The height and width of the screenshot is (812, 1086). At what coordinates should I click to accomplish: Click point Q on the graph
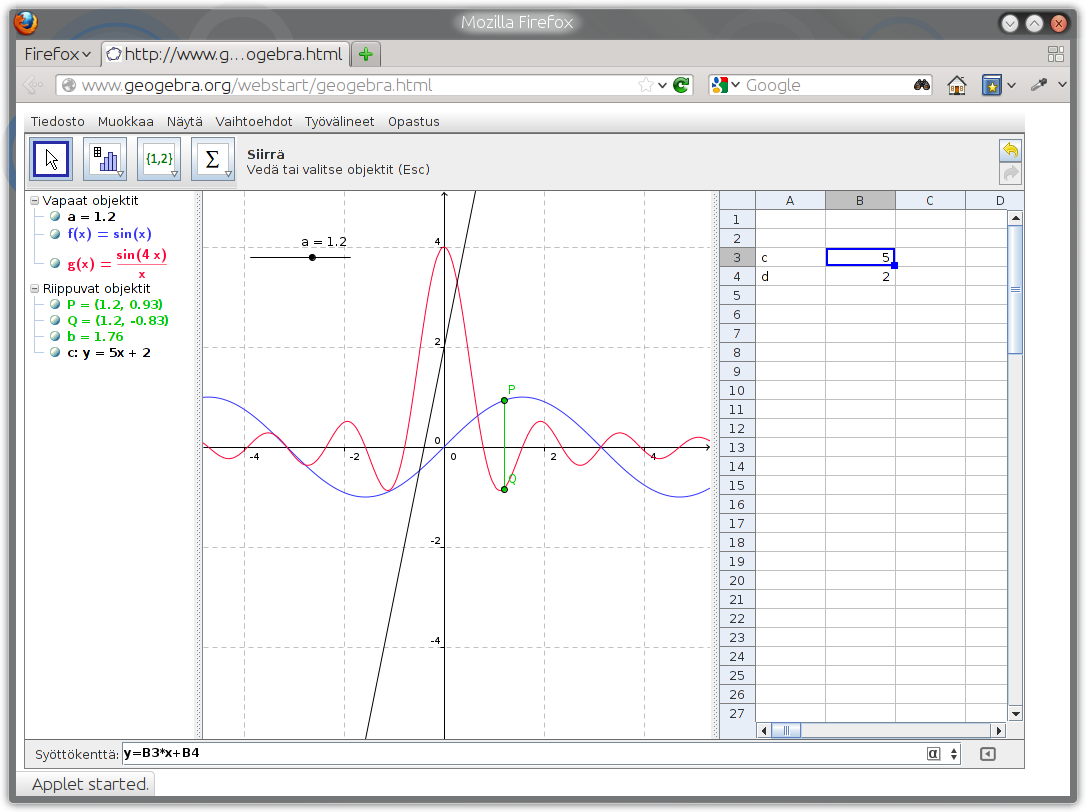504,489
